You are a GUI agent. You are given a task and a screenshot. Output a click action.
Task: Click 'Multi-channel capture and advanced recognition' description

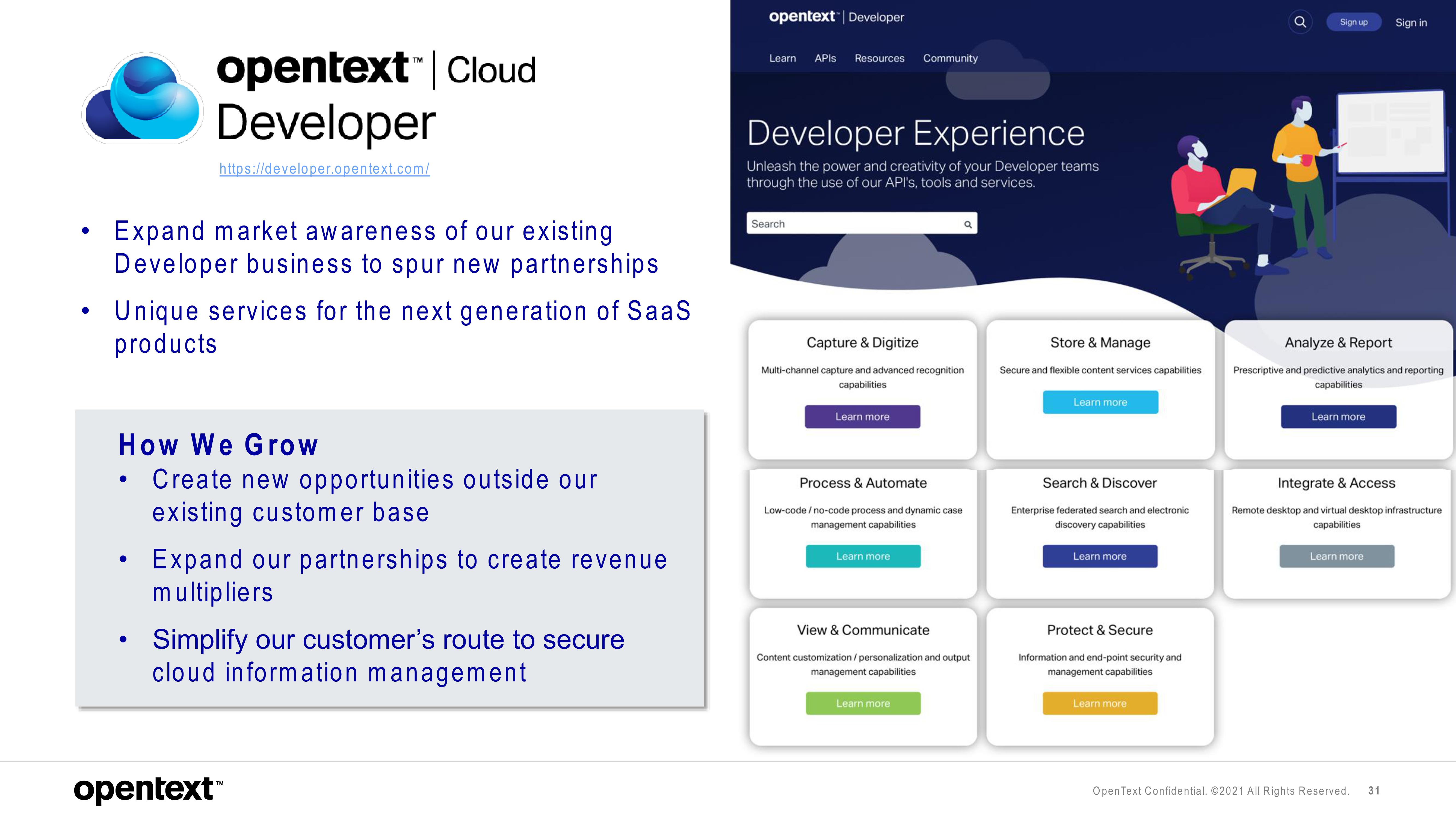point(862,378)
